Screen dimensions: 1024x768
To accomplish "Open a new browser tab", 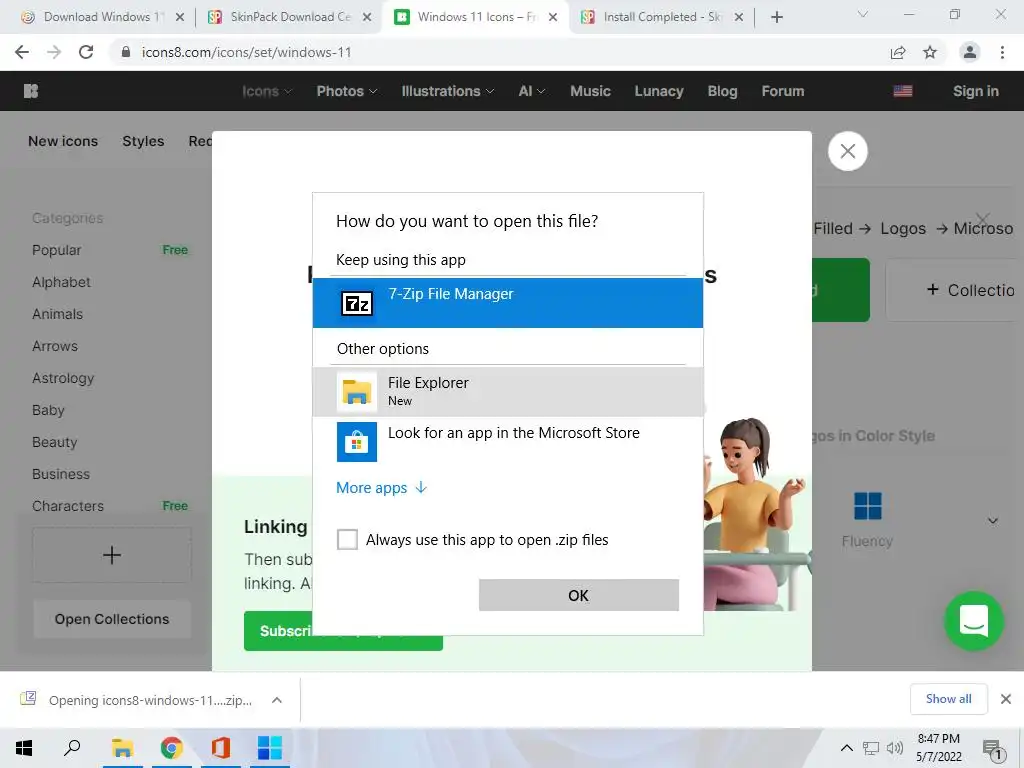I will (776, 17).
